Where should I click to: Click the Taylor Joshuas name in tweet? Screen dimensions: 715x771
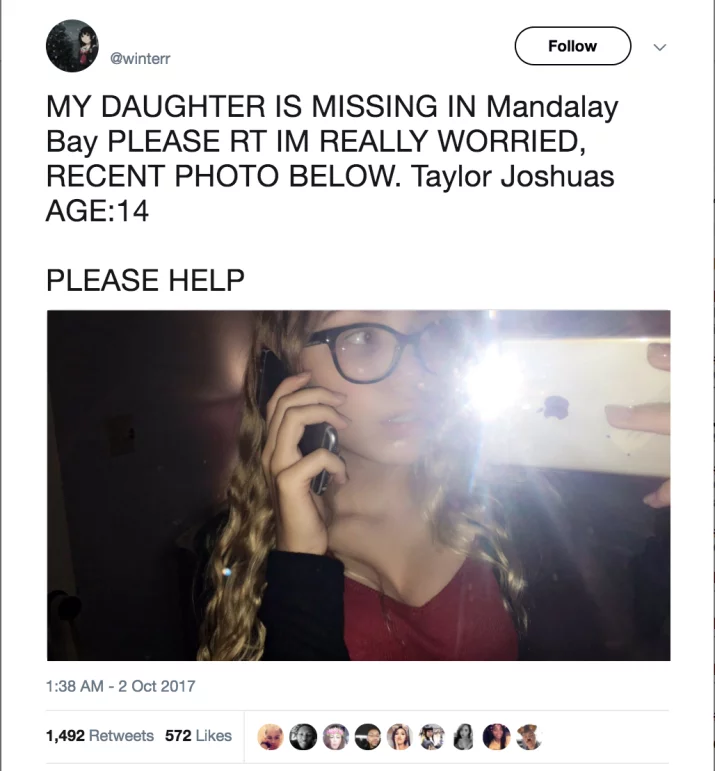click(x=513, y=176)
